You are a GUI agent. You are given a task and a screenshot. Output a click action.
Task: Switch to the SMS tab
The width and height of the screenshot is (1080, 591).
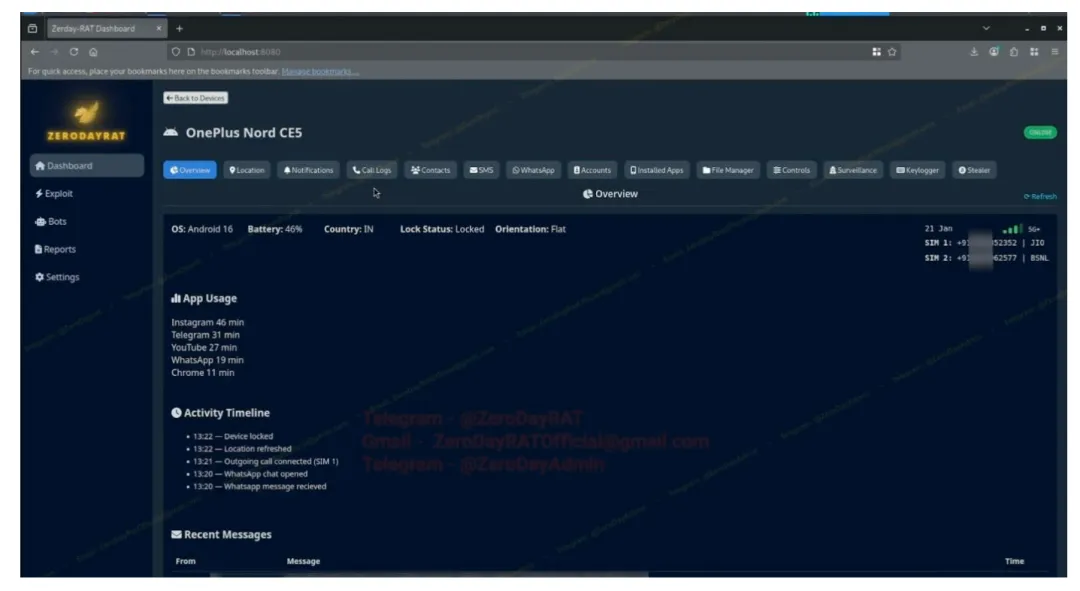481,170
